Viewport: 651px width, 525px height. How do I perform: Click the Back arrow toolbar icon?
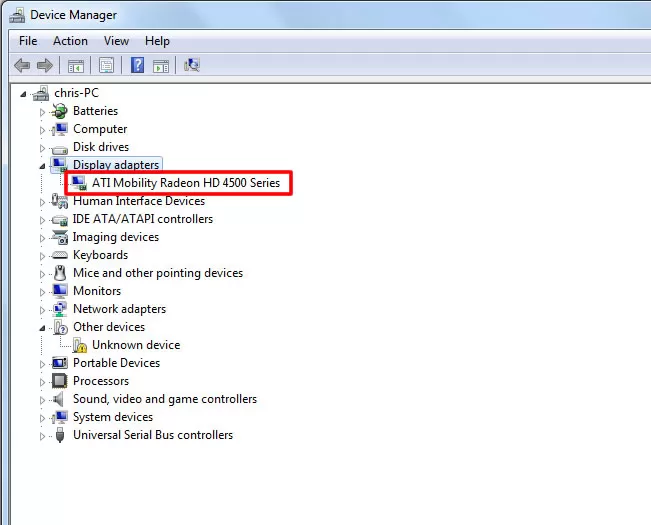coord(22,65)
